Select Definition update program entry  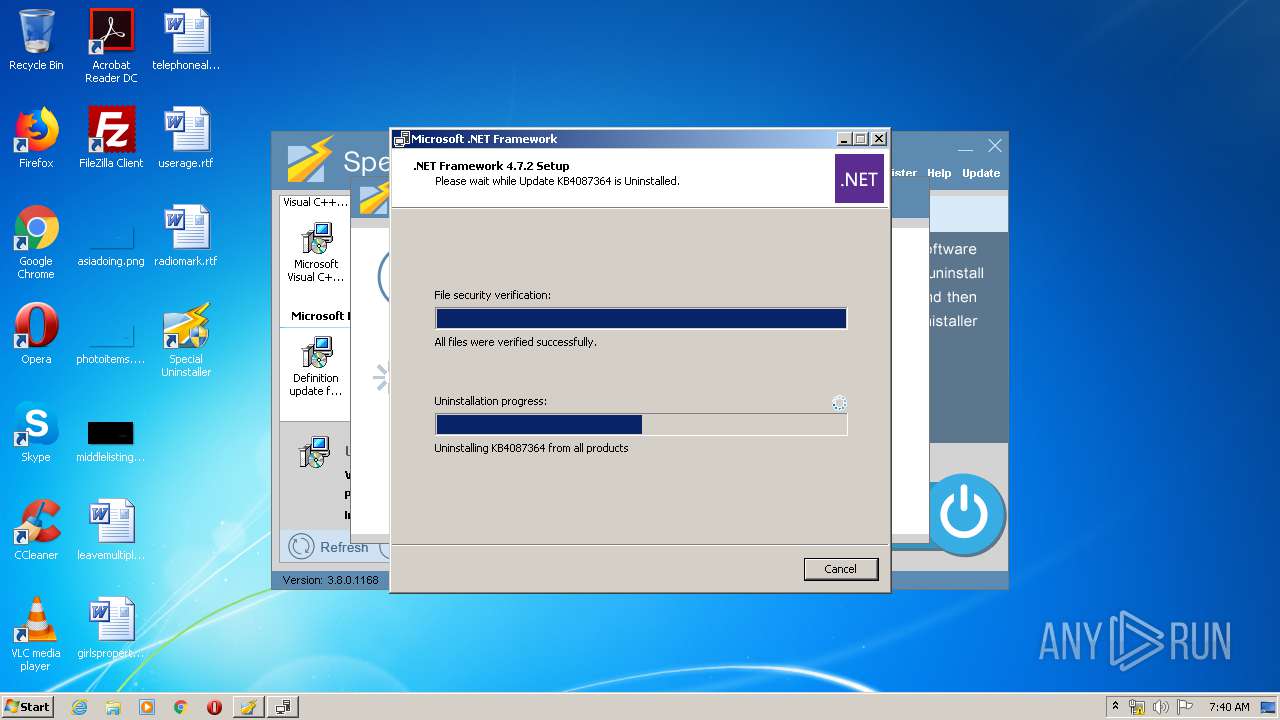(x=316, y=367)
